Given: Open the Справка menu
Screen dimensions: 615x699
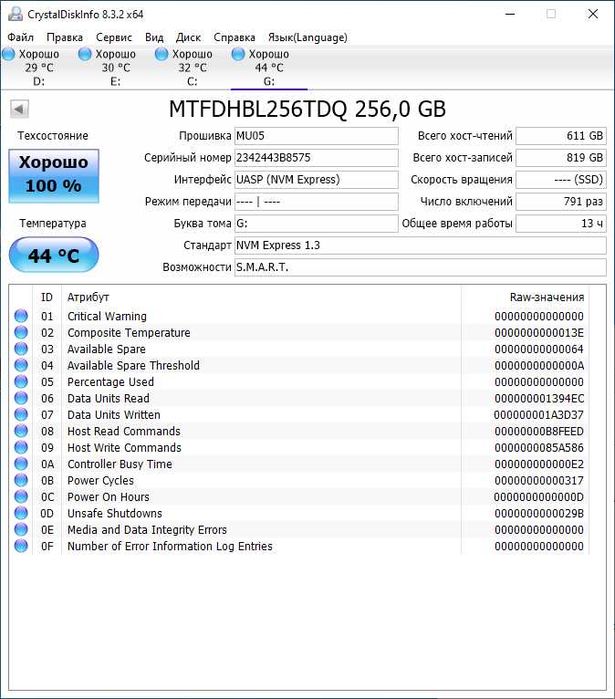Looking at the screenshot, I should 234,37.
